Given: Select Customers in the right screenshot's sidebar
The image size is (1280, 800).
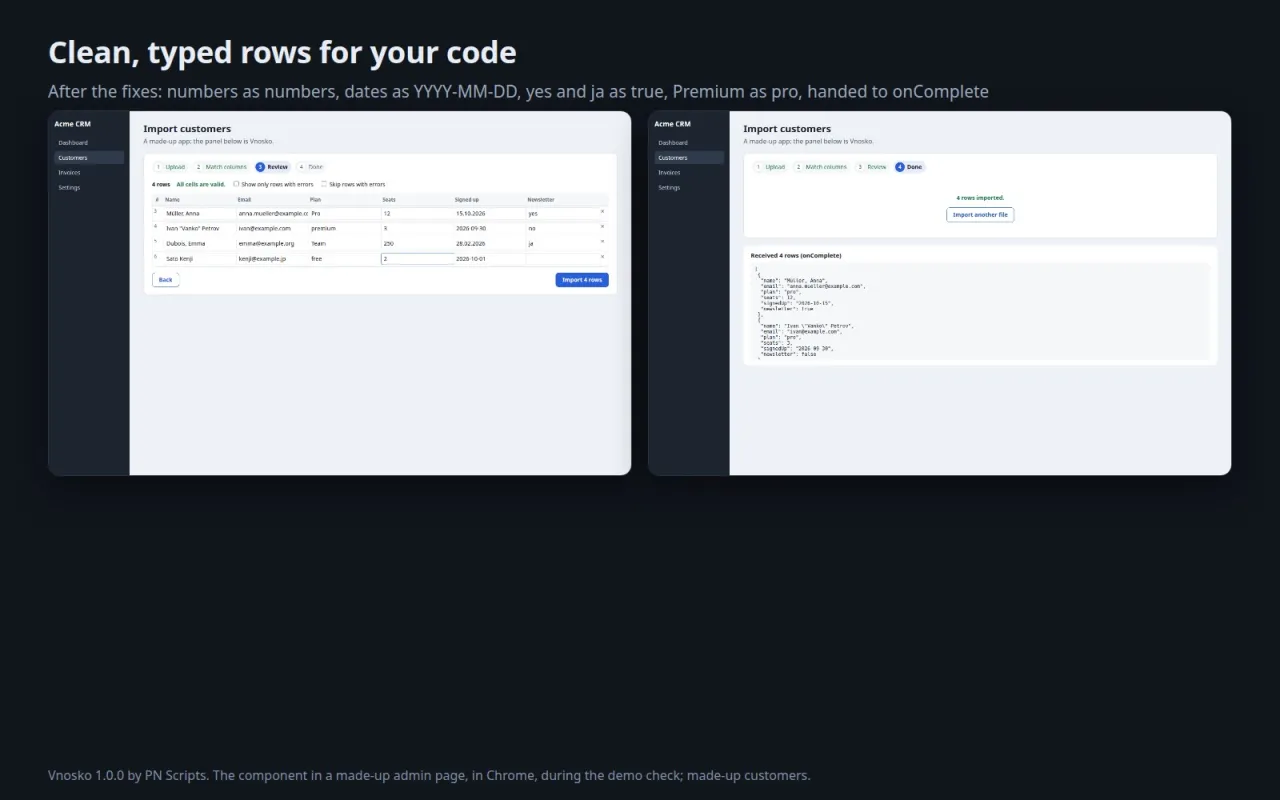Looking at the screenshot, I should click(689, 158).
